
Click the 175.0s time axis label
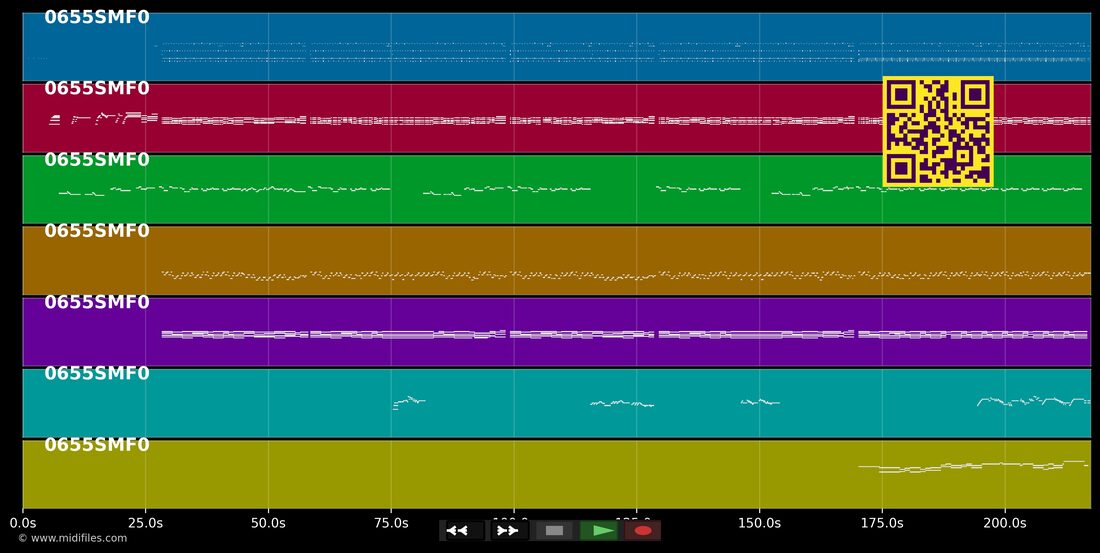point(882,523)
